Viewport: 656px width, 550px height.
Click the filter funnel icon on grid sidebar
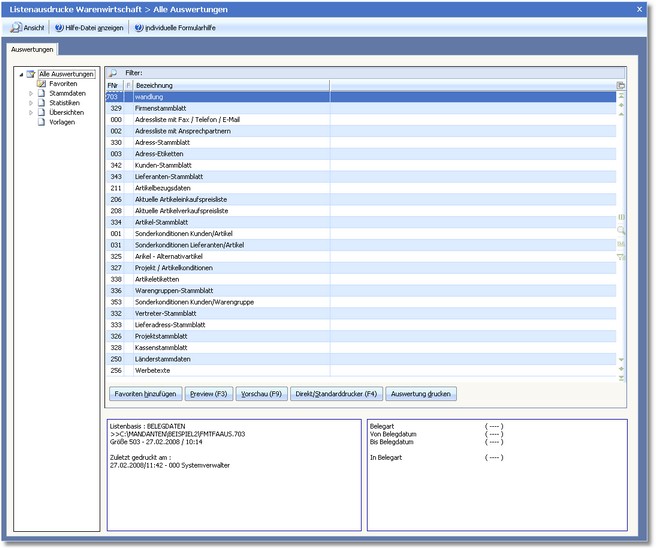click(x=621, y=257)
